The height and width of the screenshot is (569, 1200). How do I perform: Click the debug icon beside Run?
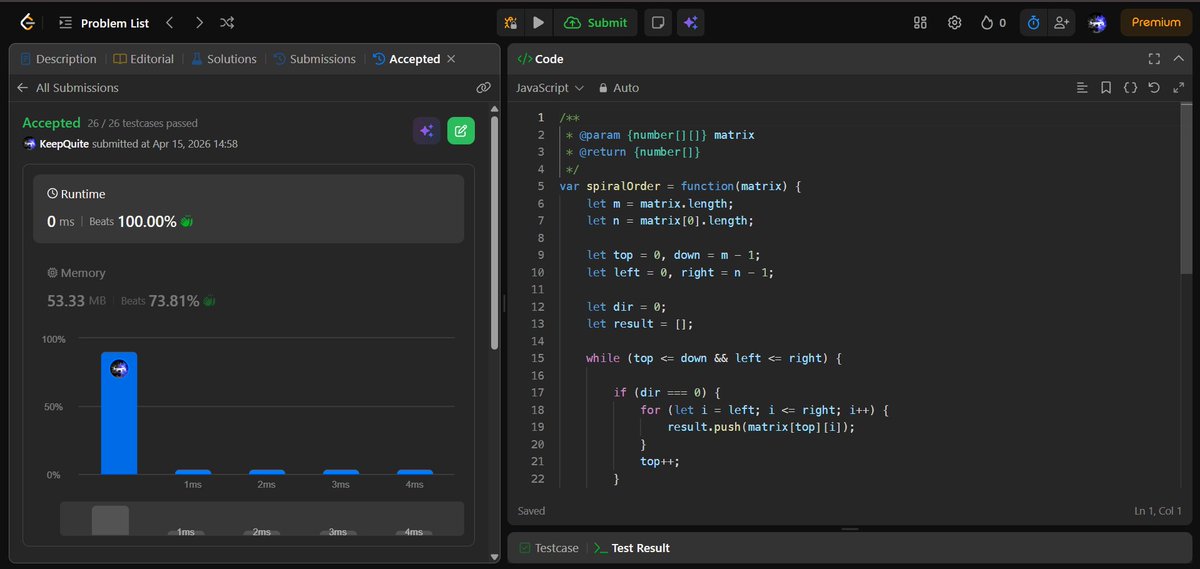pos(511,22)
